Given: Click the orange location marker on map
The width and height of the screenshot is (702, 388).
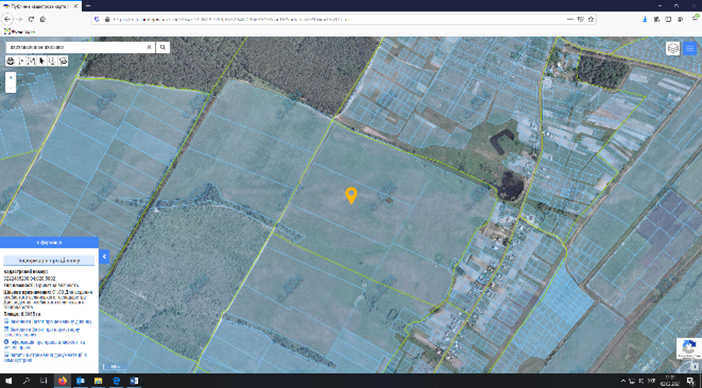Looking at the screenshot, I should click(351, 196).
